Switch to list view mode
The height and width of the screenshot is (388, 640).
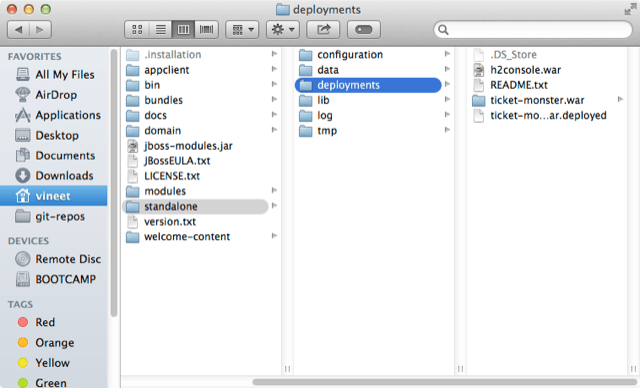[160, 30]
